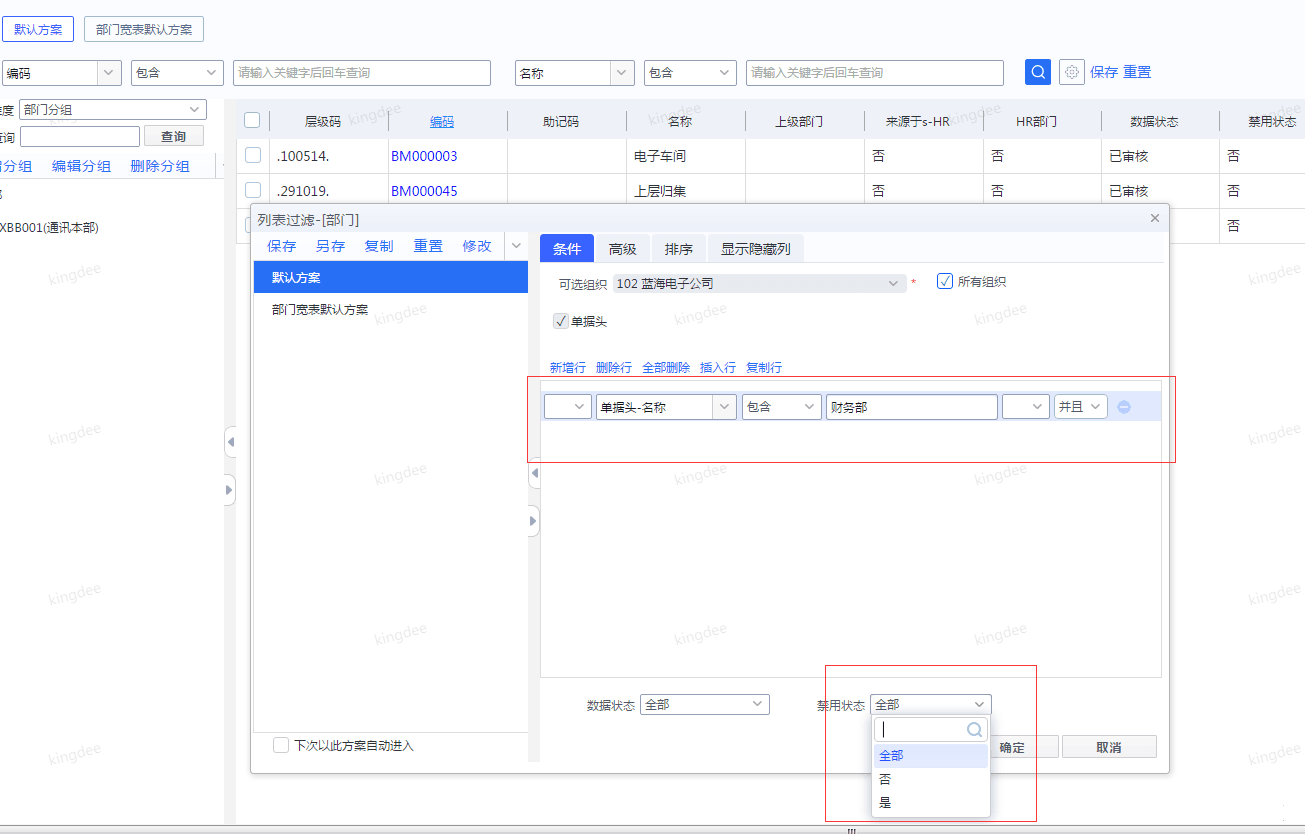Open the 可选组织 dropdown showing 102 蓝海电子公司

tap(891, 283)
